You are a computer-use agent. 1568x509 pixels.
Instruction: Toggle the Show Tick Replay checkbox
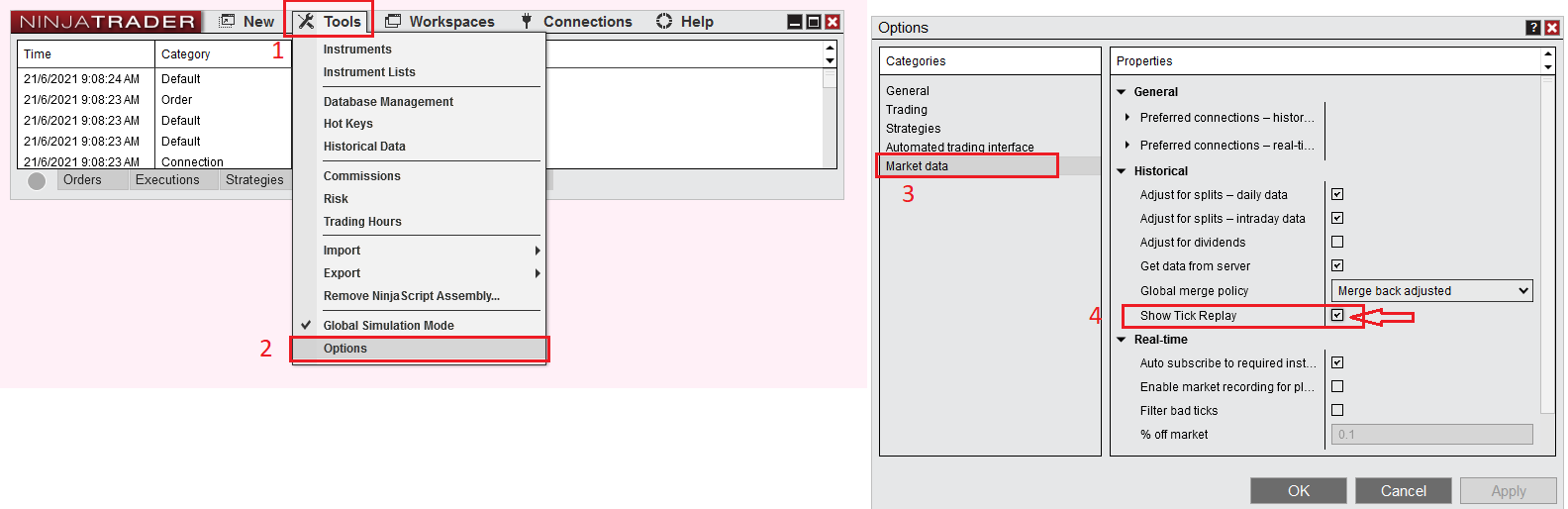click(x=1337, y=316)
